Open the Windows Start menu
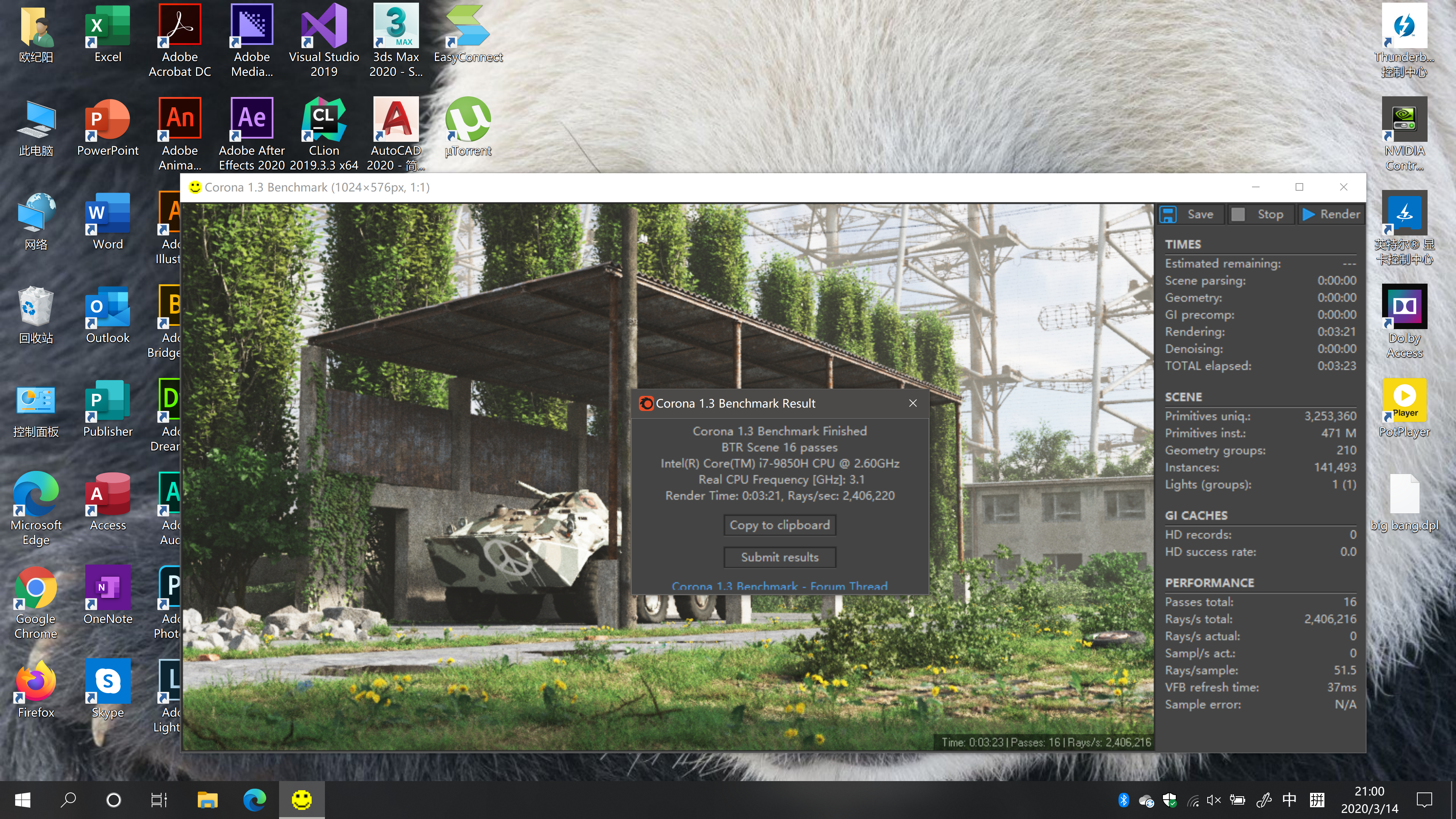1456x819 pixels. (23, 800)
